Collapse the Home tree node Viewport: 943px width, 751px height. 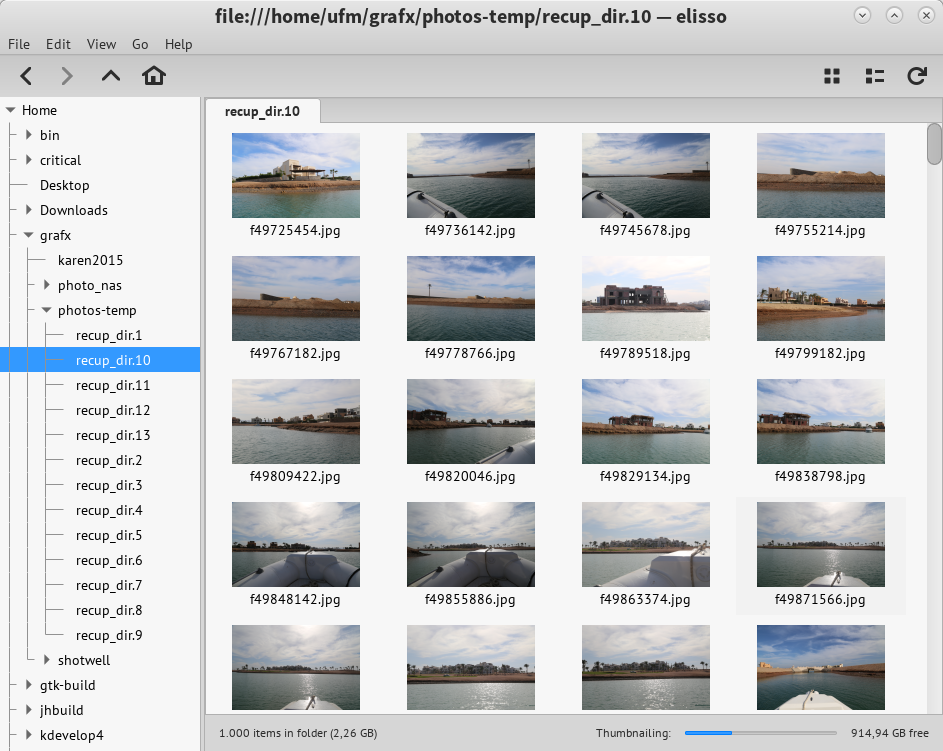(10, 110)
